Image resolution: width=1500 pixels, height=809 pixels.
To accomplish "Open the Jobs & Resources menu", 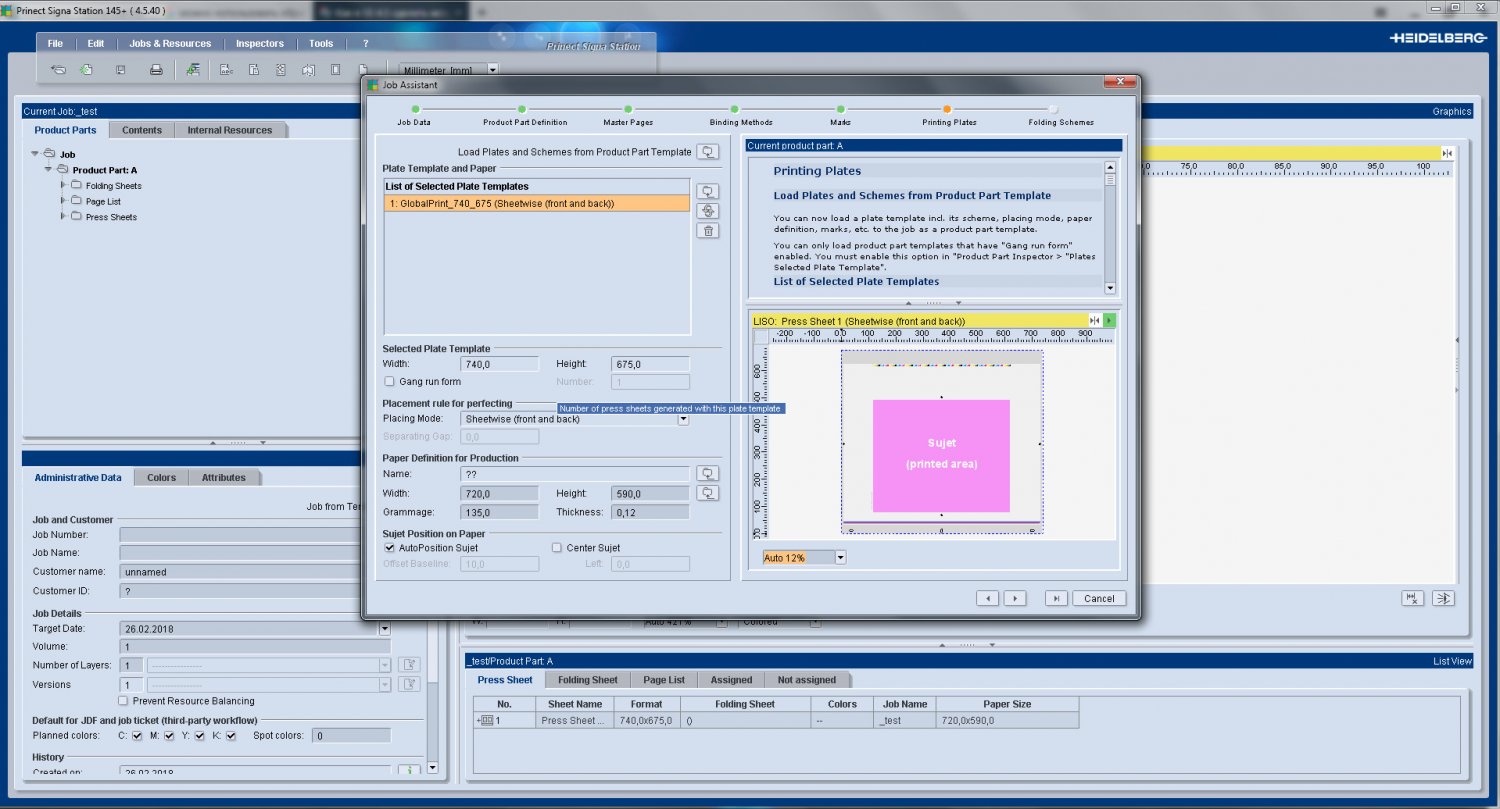I will (170, 44).
